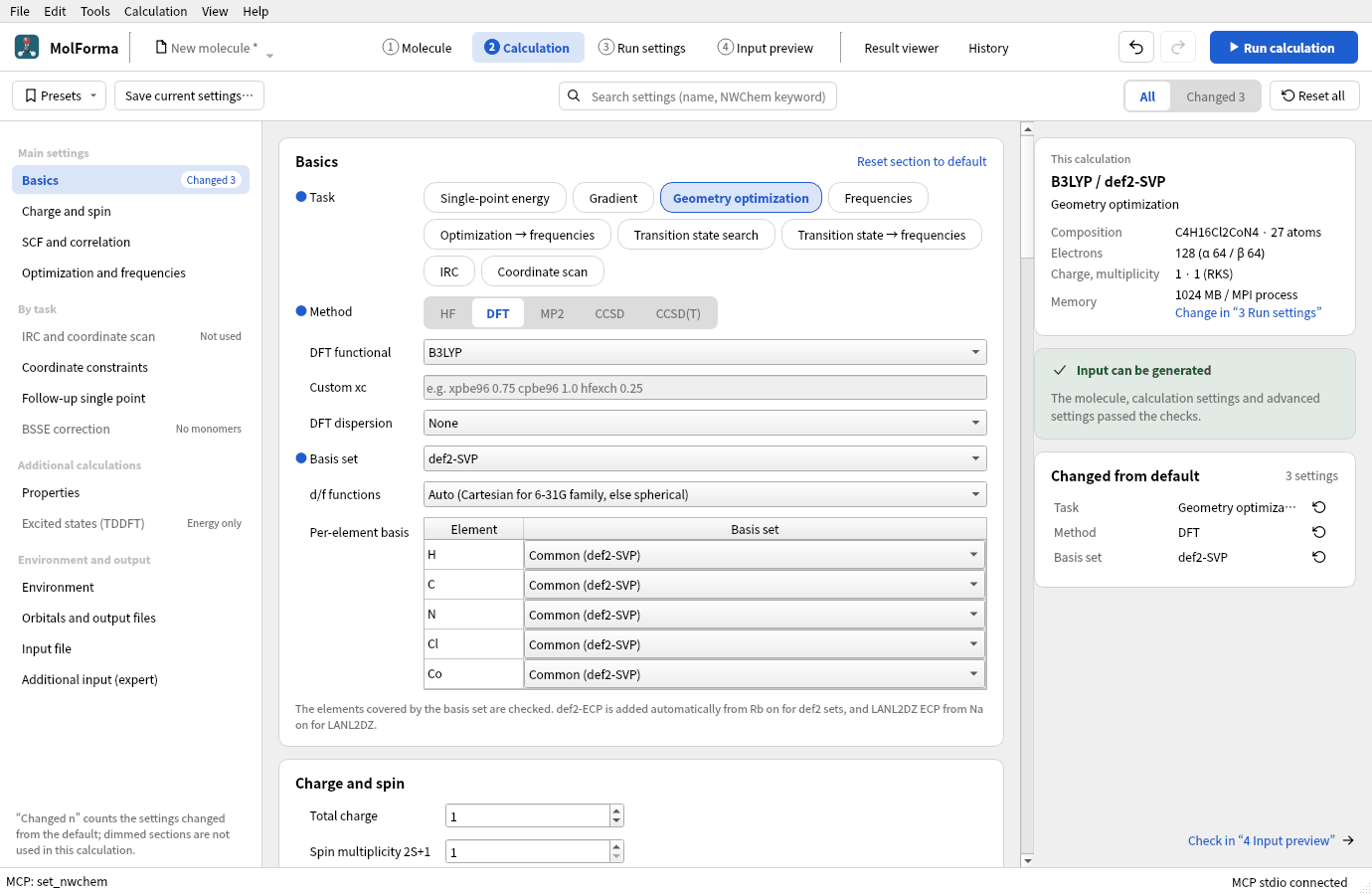Open the Basis set dropdown

[x=705, y=458]
